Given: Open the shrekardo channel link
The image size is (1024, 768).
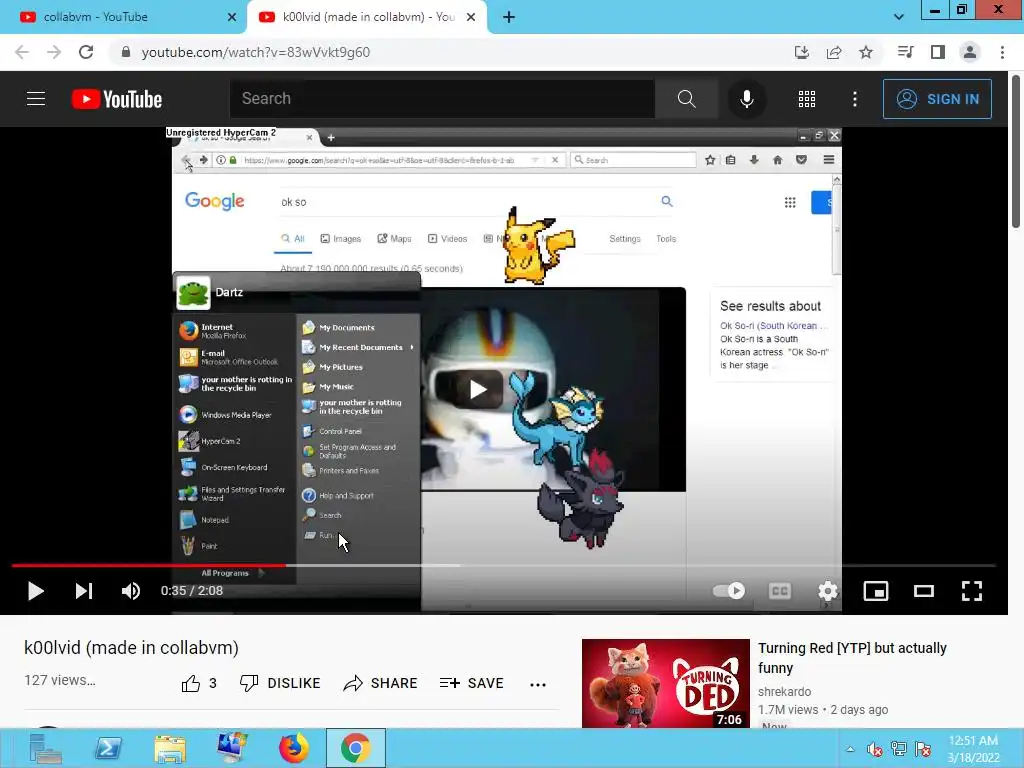Looking at the screenshot, I should tap(784, 692).
